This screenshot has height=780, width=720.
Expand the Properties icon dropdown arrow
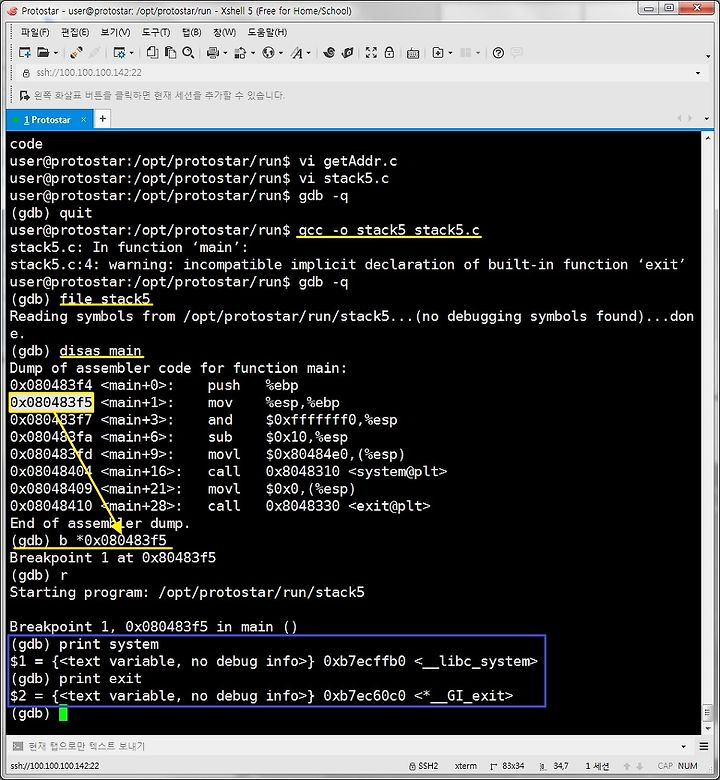point(131,53)
